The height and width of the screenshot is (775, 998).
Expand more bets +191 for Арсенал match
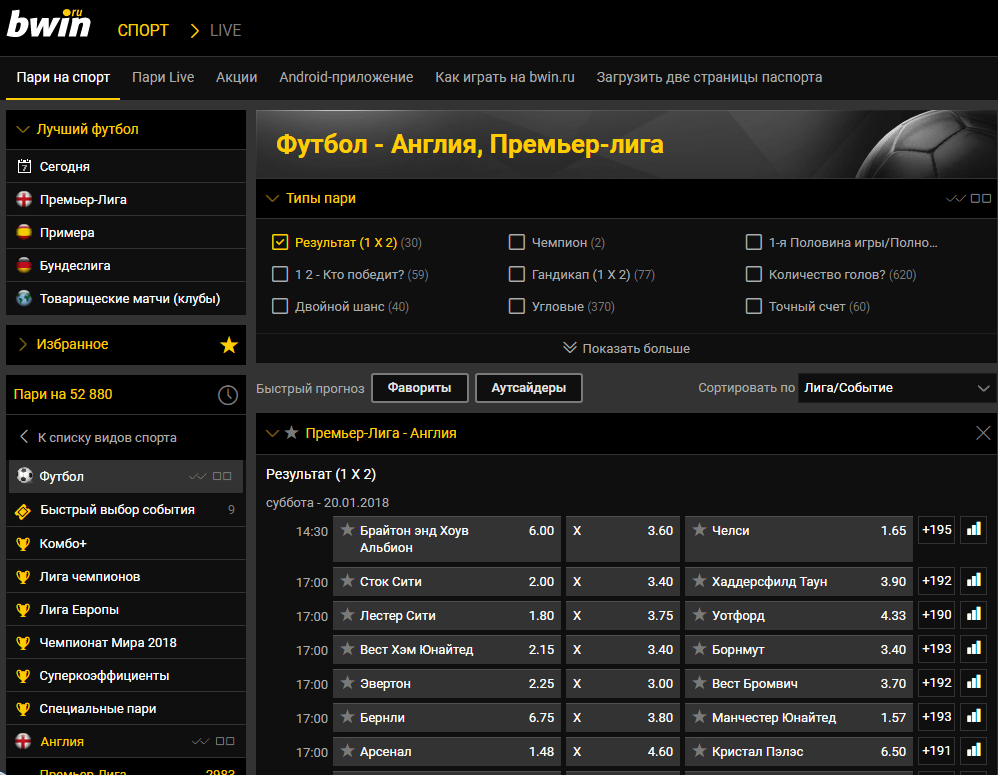[x=937, y=751]
